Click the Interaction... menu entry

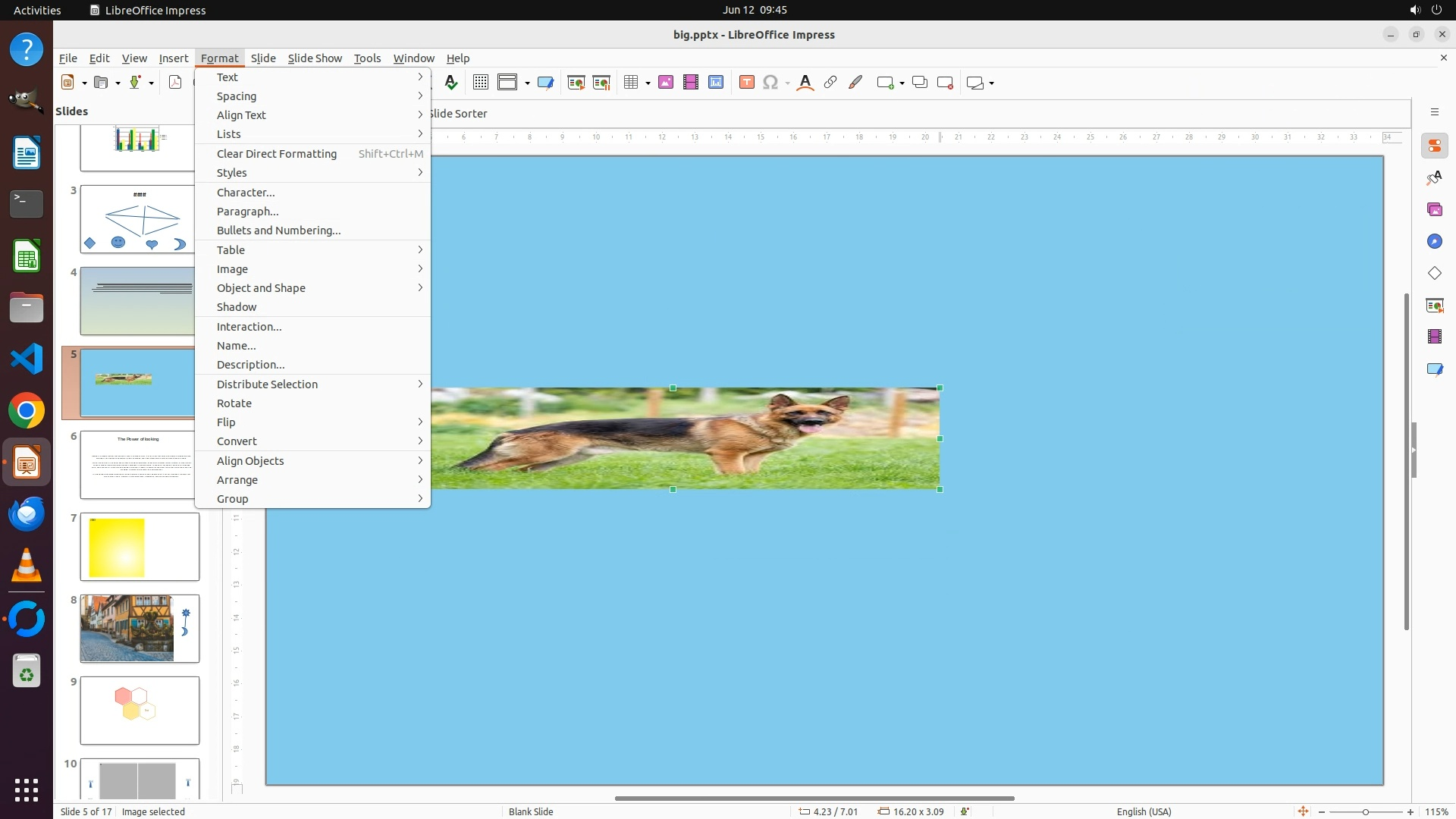pyautogui.click(x=249, y=327)
